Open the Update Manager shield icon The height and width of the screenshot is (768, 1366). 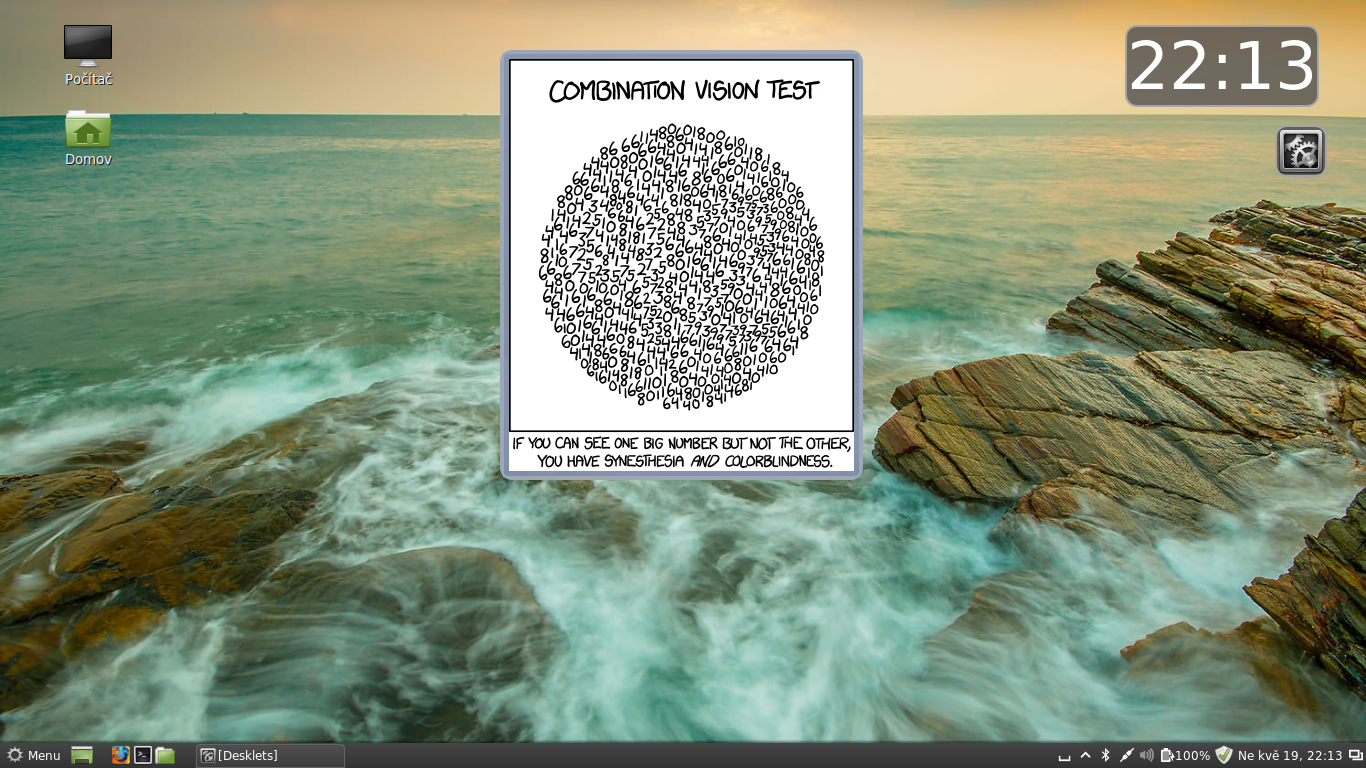1224,755
